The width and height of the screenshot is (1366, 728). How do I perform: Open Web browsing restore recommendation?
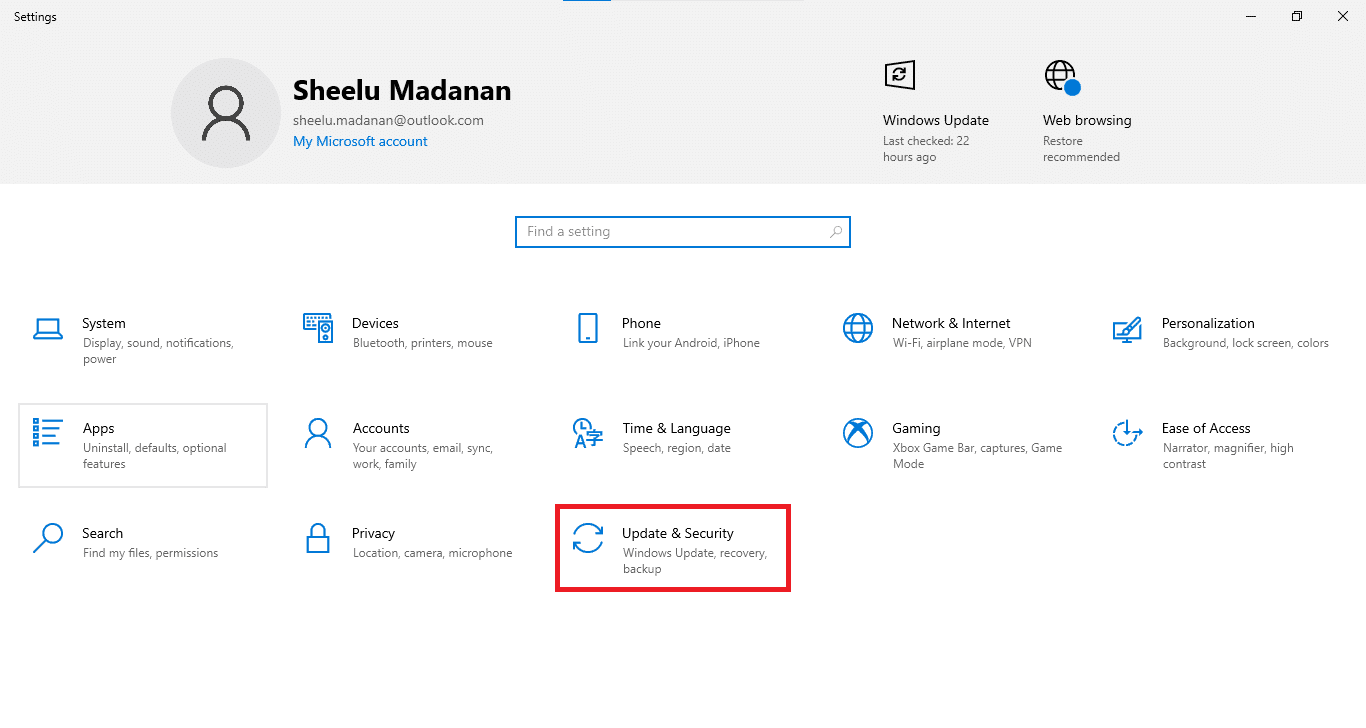pos(1087,110)
